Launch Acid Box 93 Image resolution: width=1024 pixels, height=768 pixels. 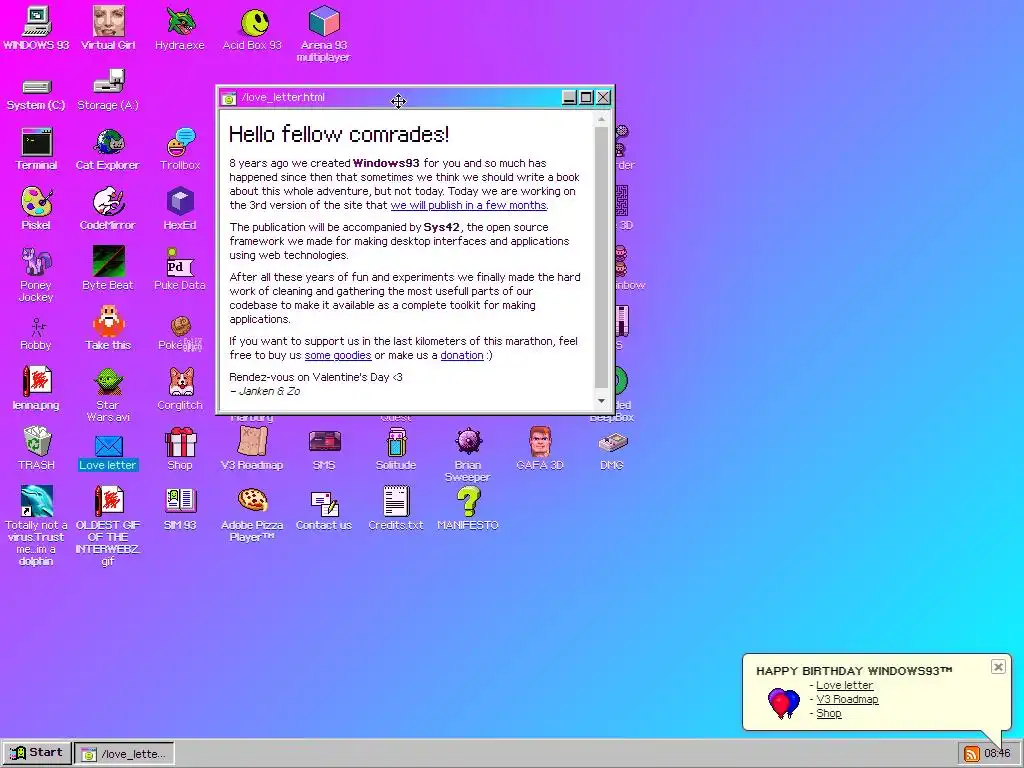click(x=252, y=28)
